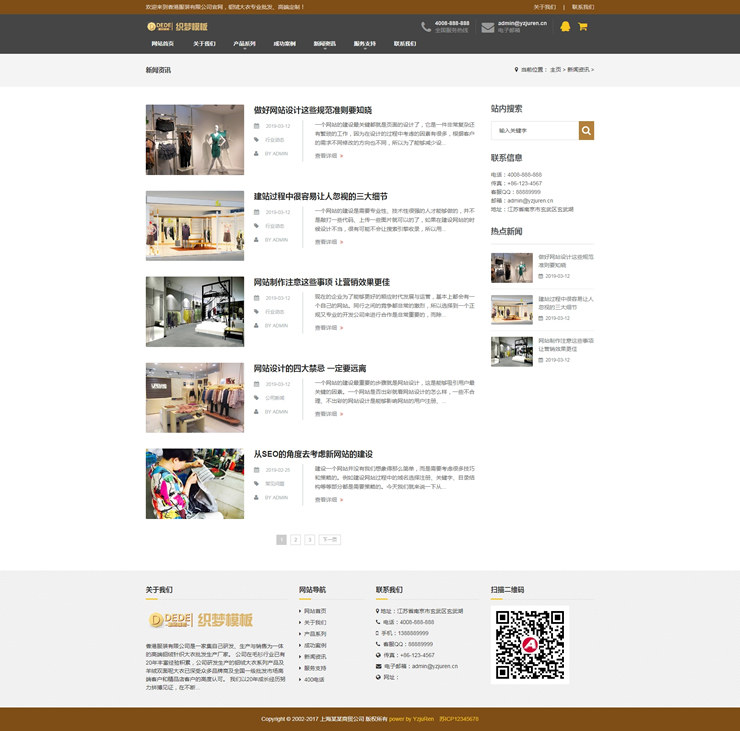The image size is (740, 731).
Task: Click 产品系列 link in footer site navigation
Action: (x=315, y=634)
